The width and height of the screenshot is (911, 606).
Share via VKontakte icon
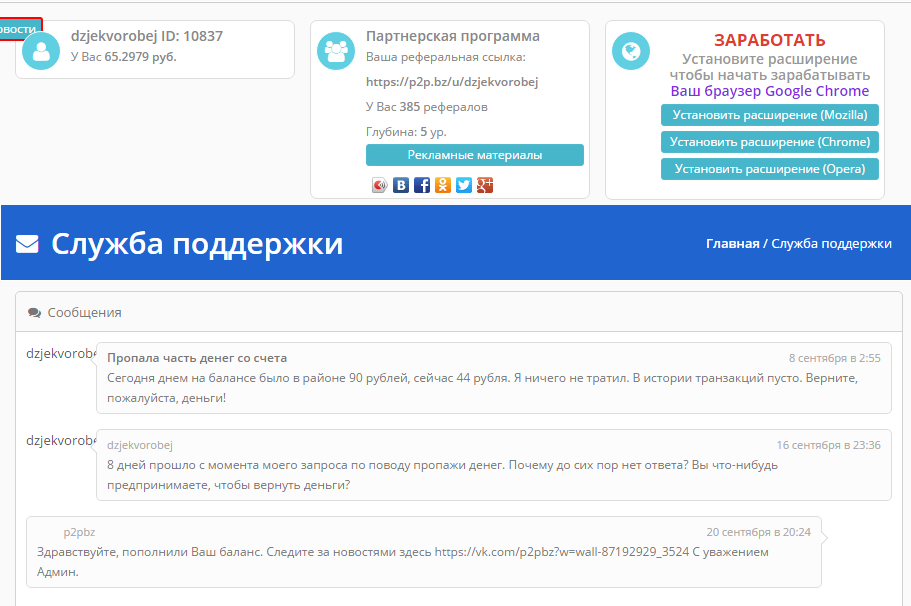click(x=401, y=185)
